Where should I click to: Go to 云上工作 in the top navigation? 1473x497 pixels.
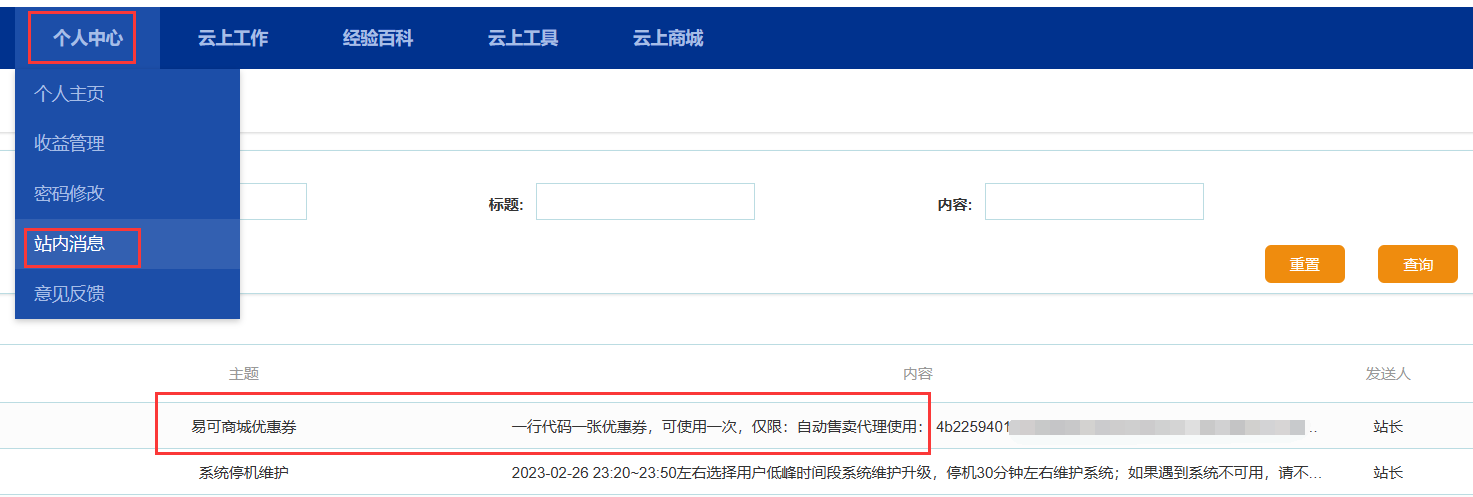pyautogui.click(x=232, y=38)
